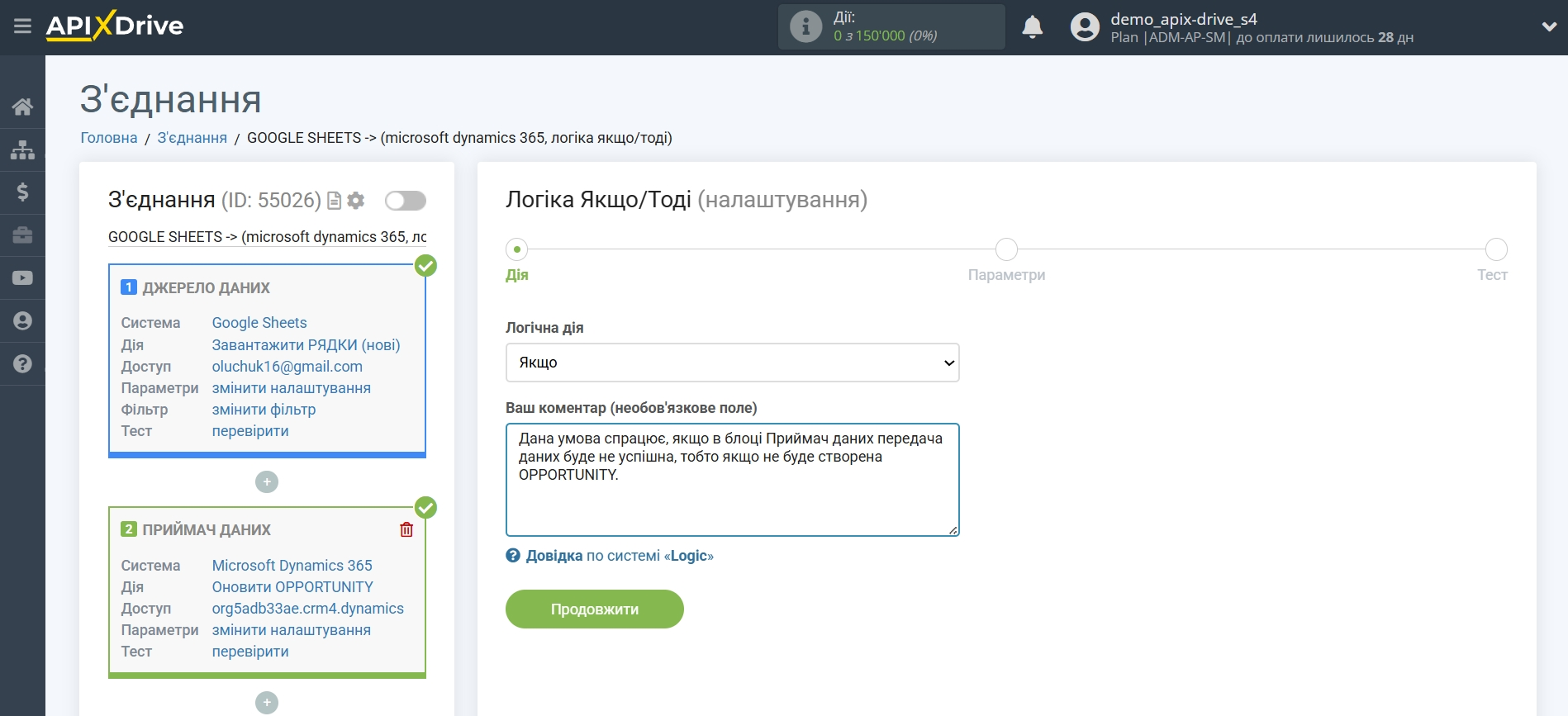The image size is (1568, 716).
Task: Click the comment text area
Action: click(732, 480)
